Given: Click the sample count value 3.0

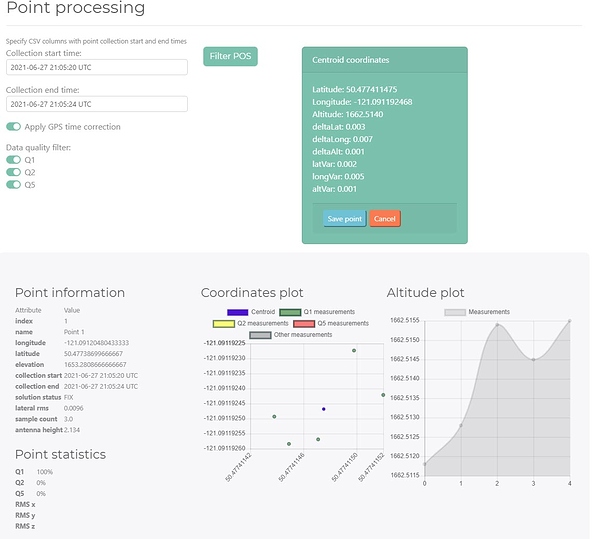Looking at the screenshot, I should coord(68,419).
